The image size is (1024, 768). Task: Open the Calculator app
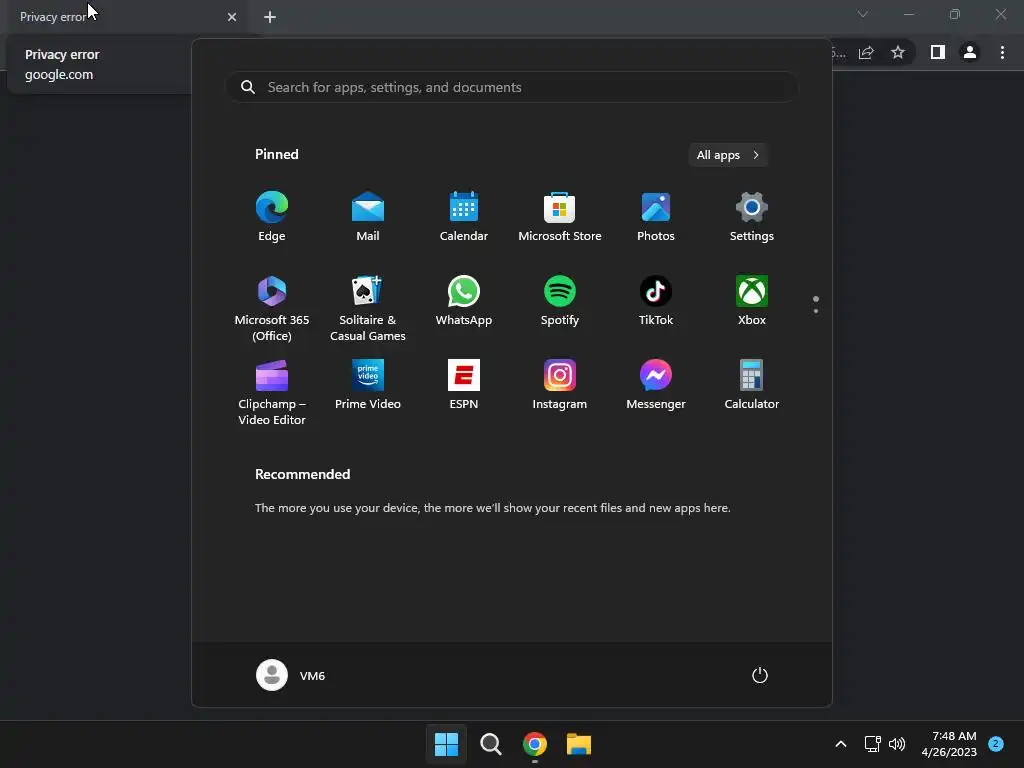coord(752,384)
